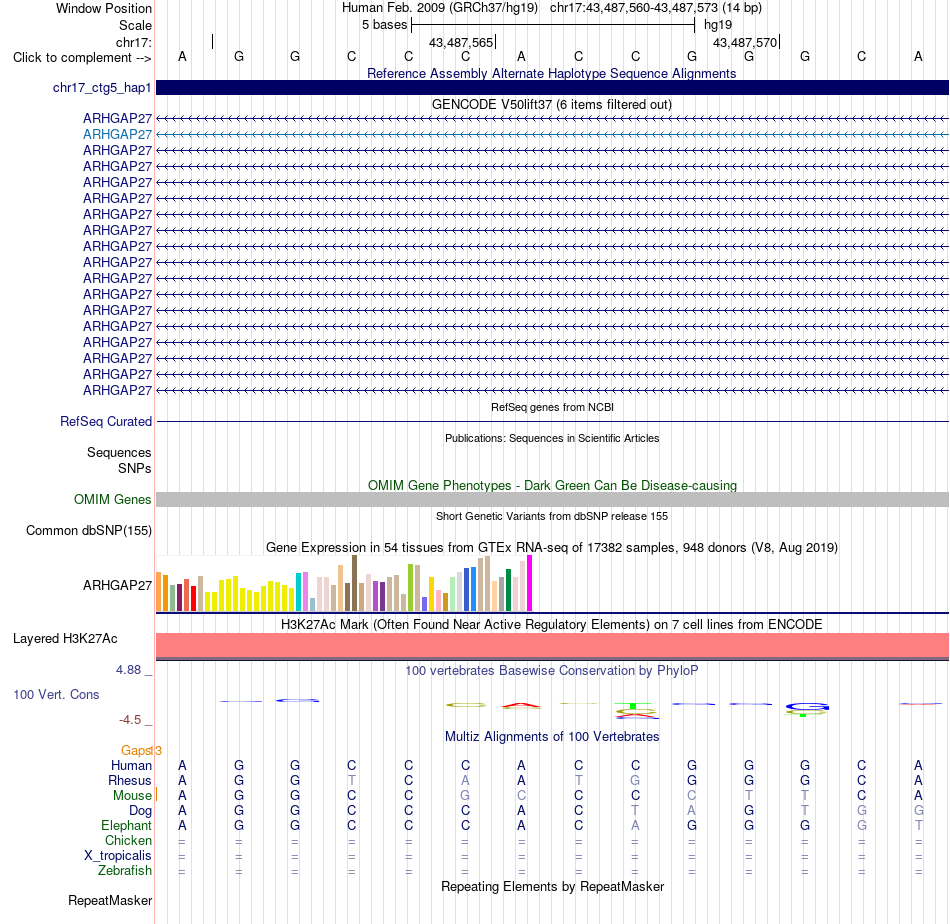Open the OMIM Gene Phenotypes track title
The image size is (950, 924).
[552, 485]
